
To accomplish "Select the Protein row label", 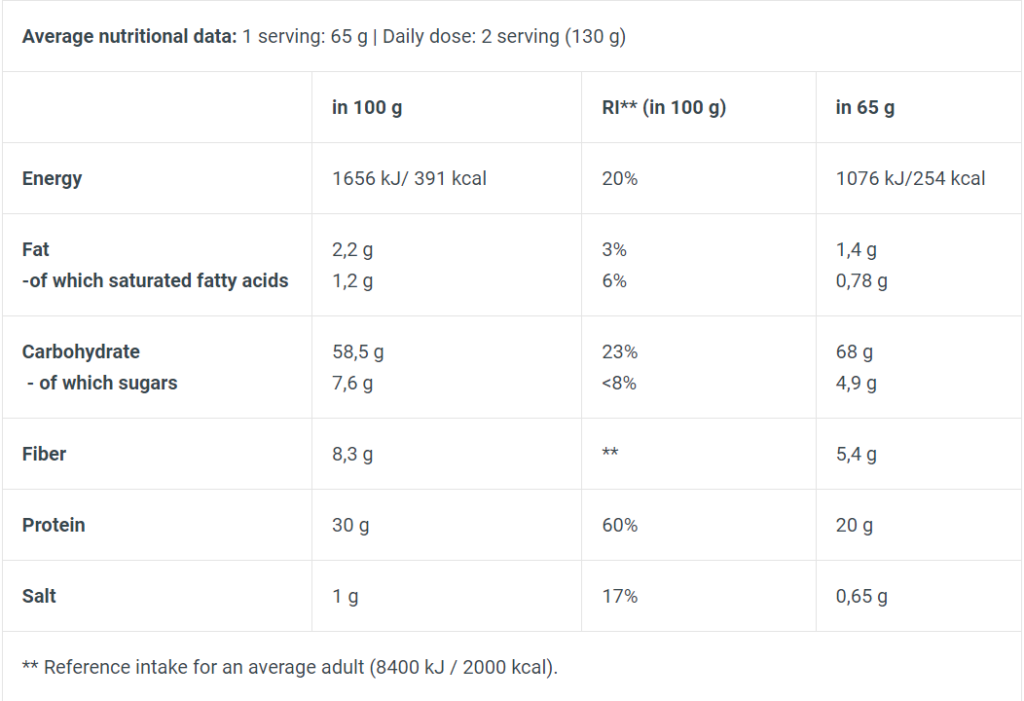I will (x=53, y=525).
